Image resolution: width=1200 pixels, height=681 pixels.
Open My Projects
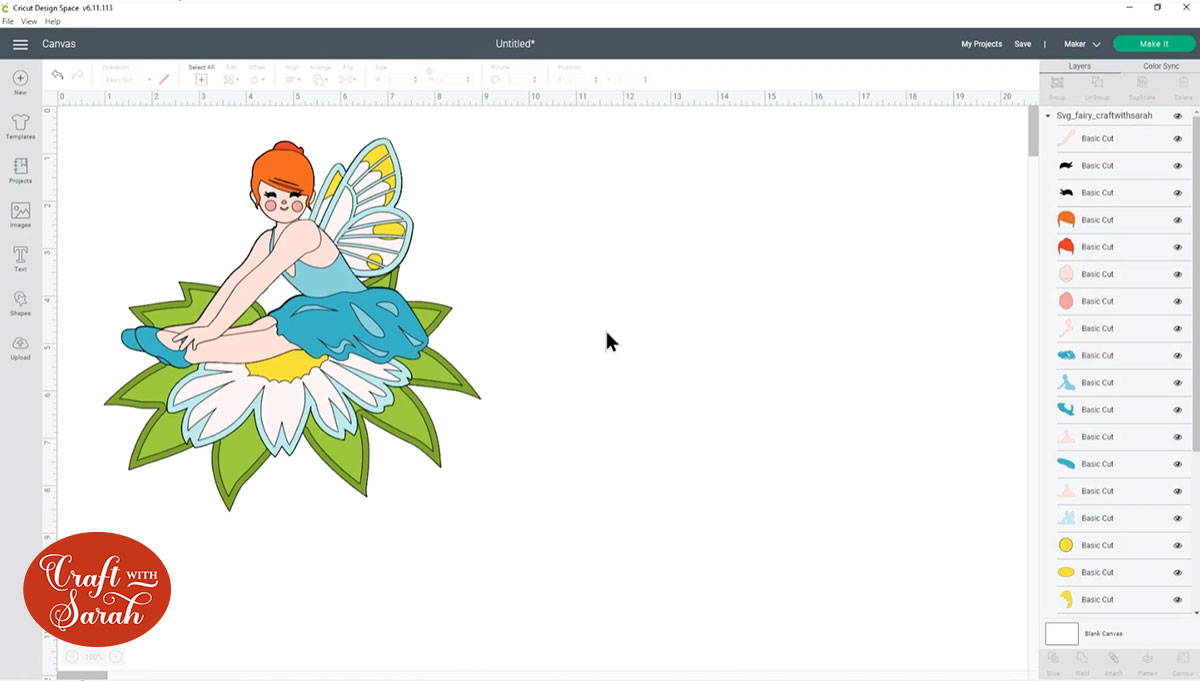pos(981,44)
